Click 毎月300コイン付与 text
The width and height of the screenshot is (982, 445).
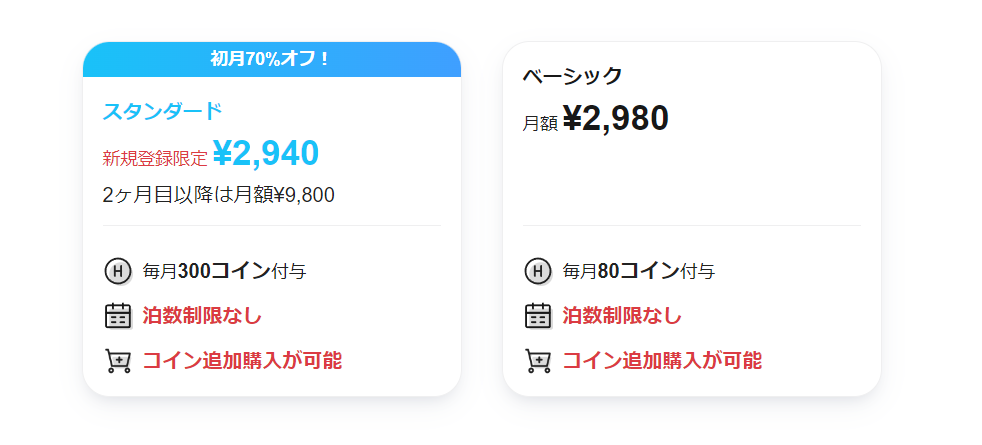click(224, 272)
